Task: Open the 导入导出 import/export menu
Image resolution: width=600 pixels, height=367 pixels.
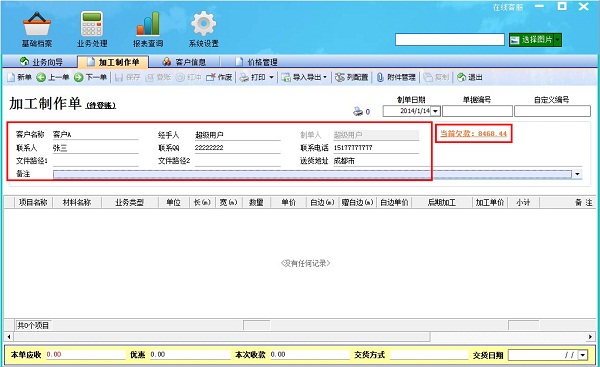Action: point(304,77)
